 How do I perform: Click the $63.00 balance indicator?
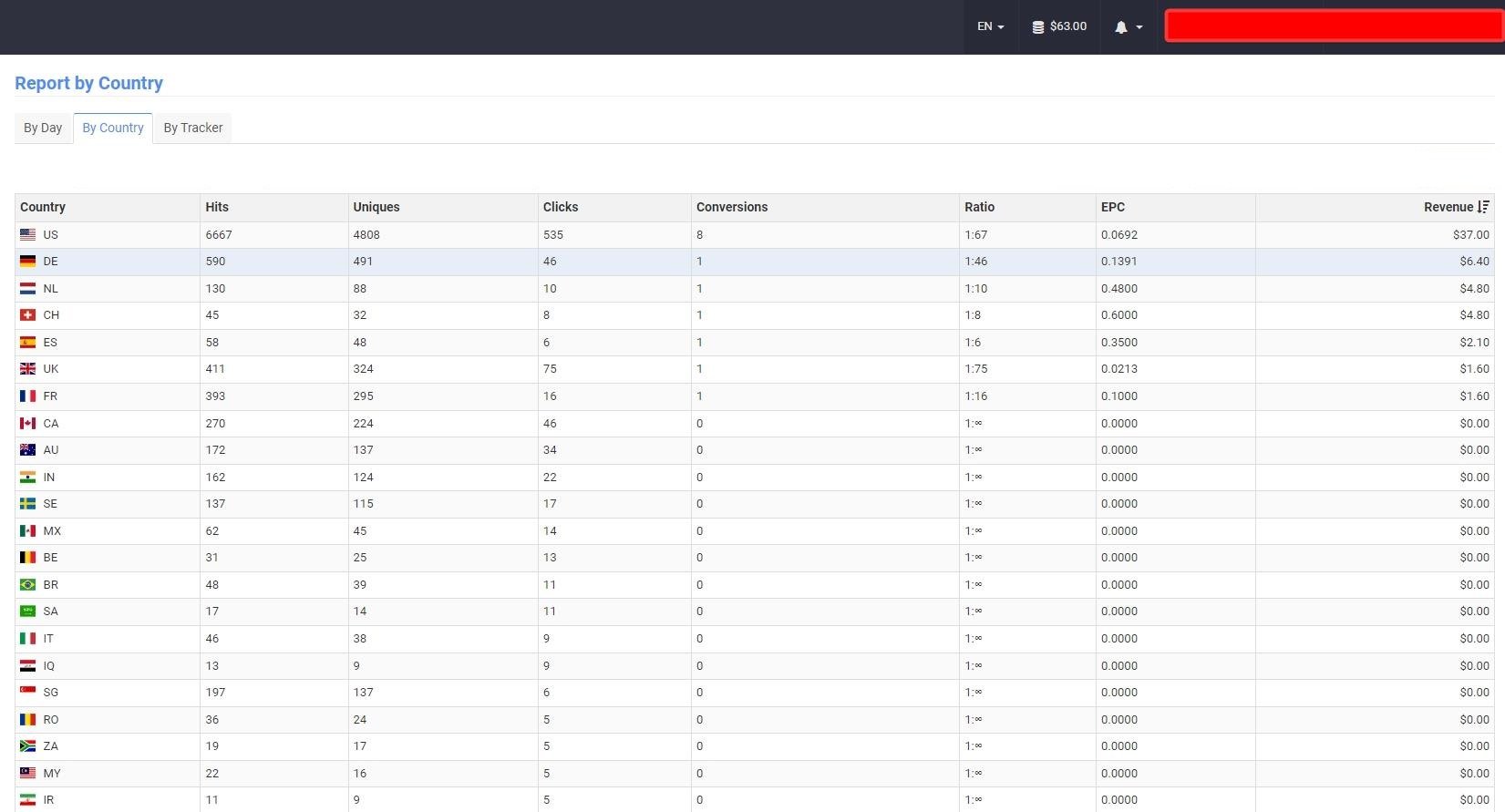1059,26
